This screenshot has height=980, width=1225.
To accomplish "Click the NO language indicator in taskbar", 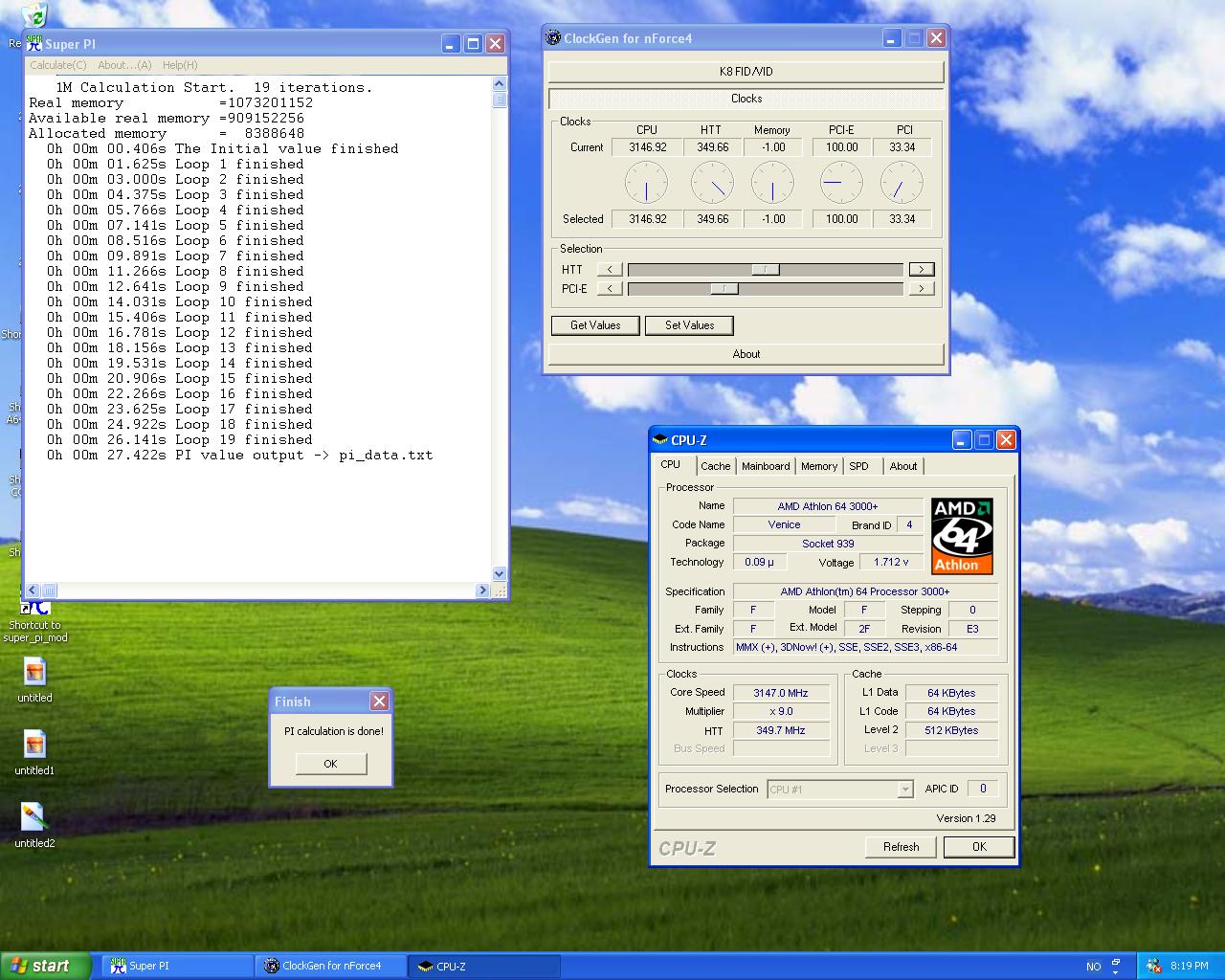I will (x=1094, y=967).
